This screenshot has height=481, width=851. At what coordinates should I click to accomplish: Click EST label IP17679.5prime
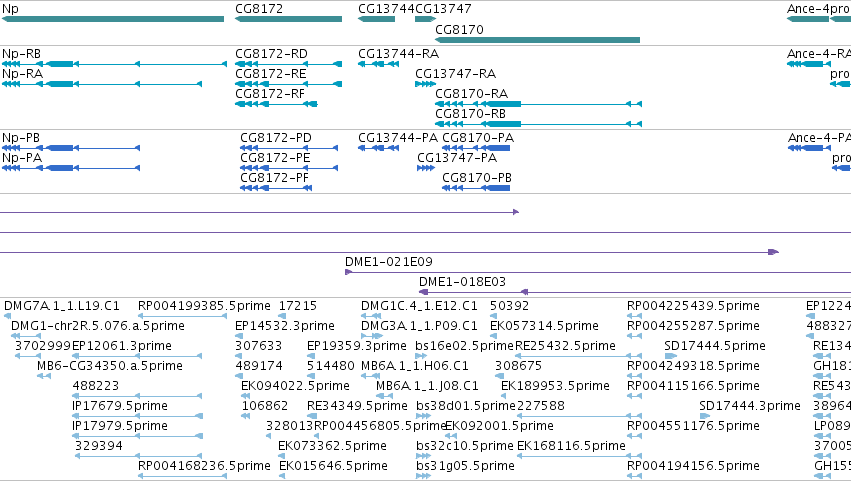click(x=119, y=407)
